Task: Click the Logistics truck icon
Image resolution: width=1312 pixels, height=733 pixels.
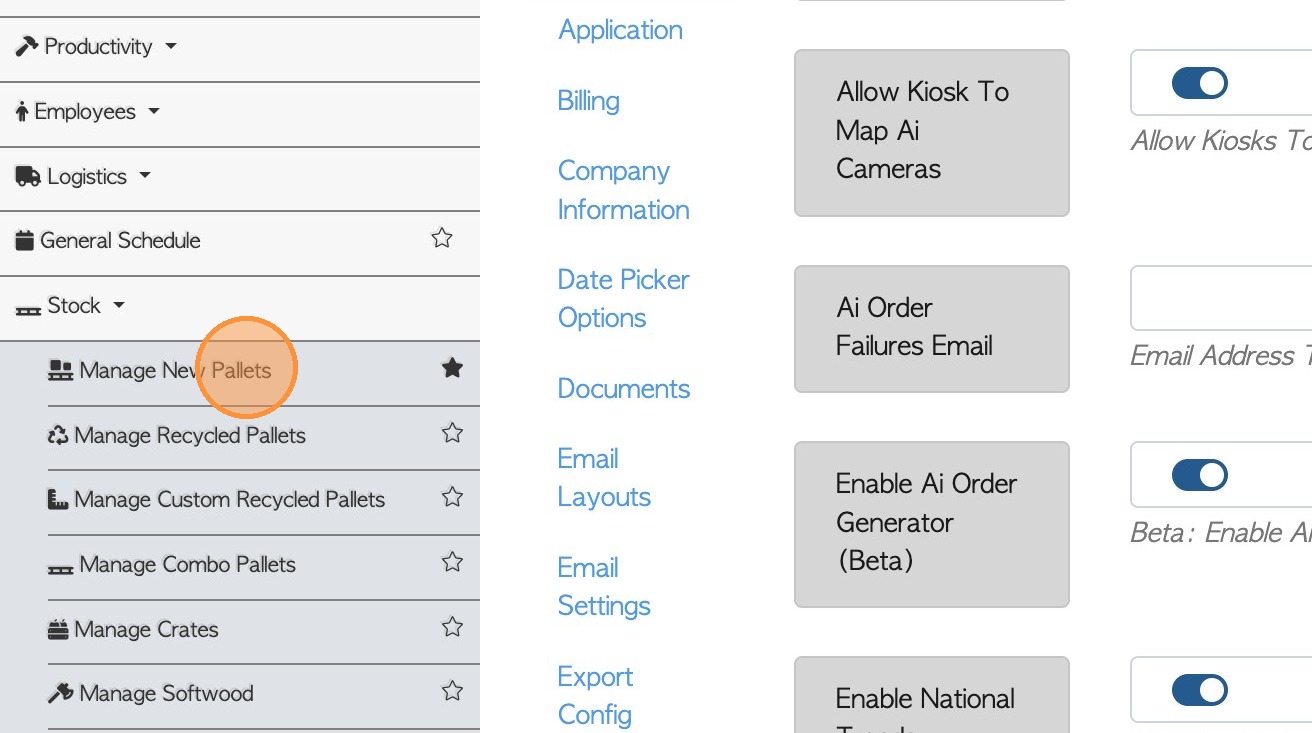Action: pos(27,176)
